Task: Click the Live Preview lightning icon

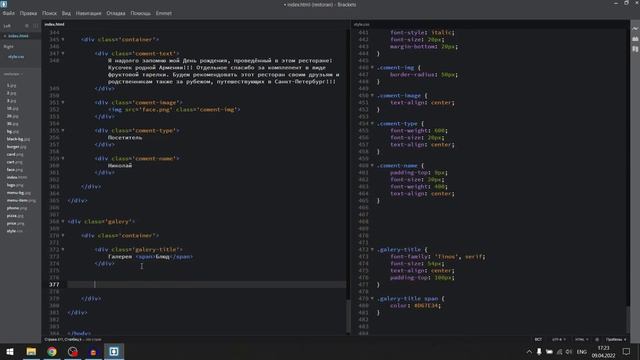Action: 635,29
